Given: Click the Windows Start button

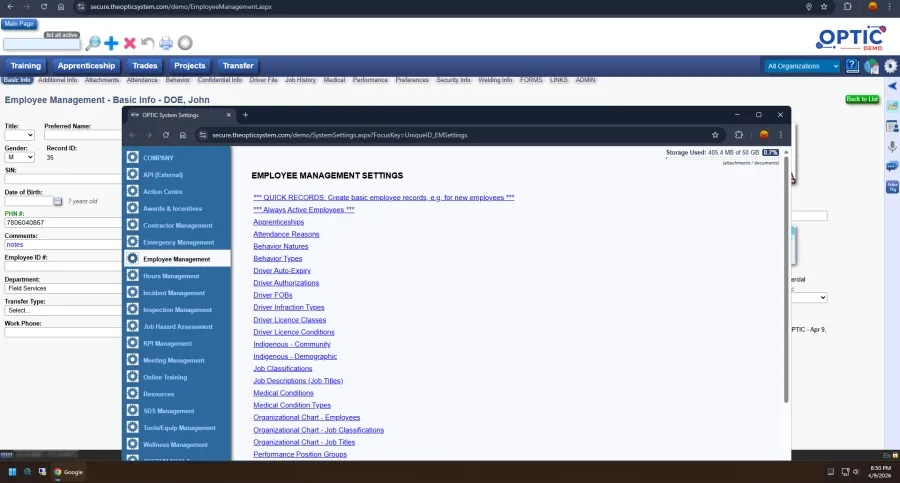Looking at the screenshot, I should pos(12,472).
